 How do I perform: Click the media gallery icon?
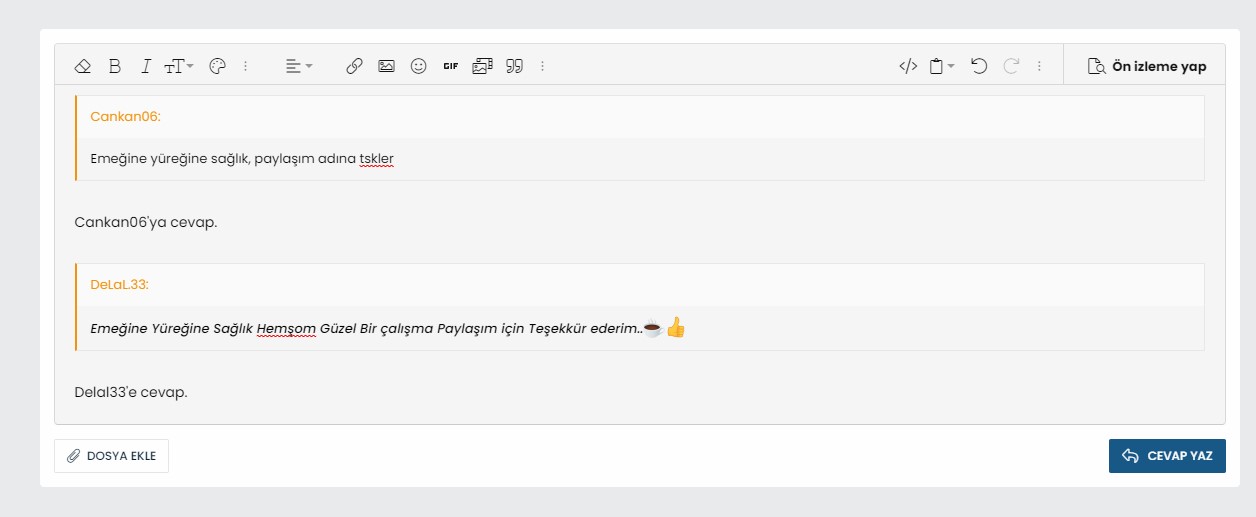tap(483, 66)
